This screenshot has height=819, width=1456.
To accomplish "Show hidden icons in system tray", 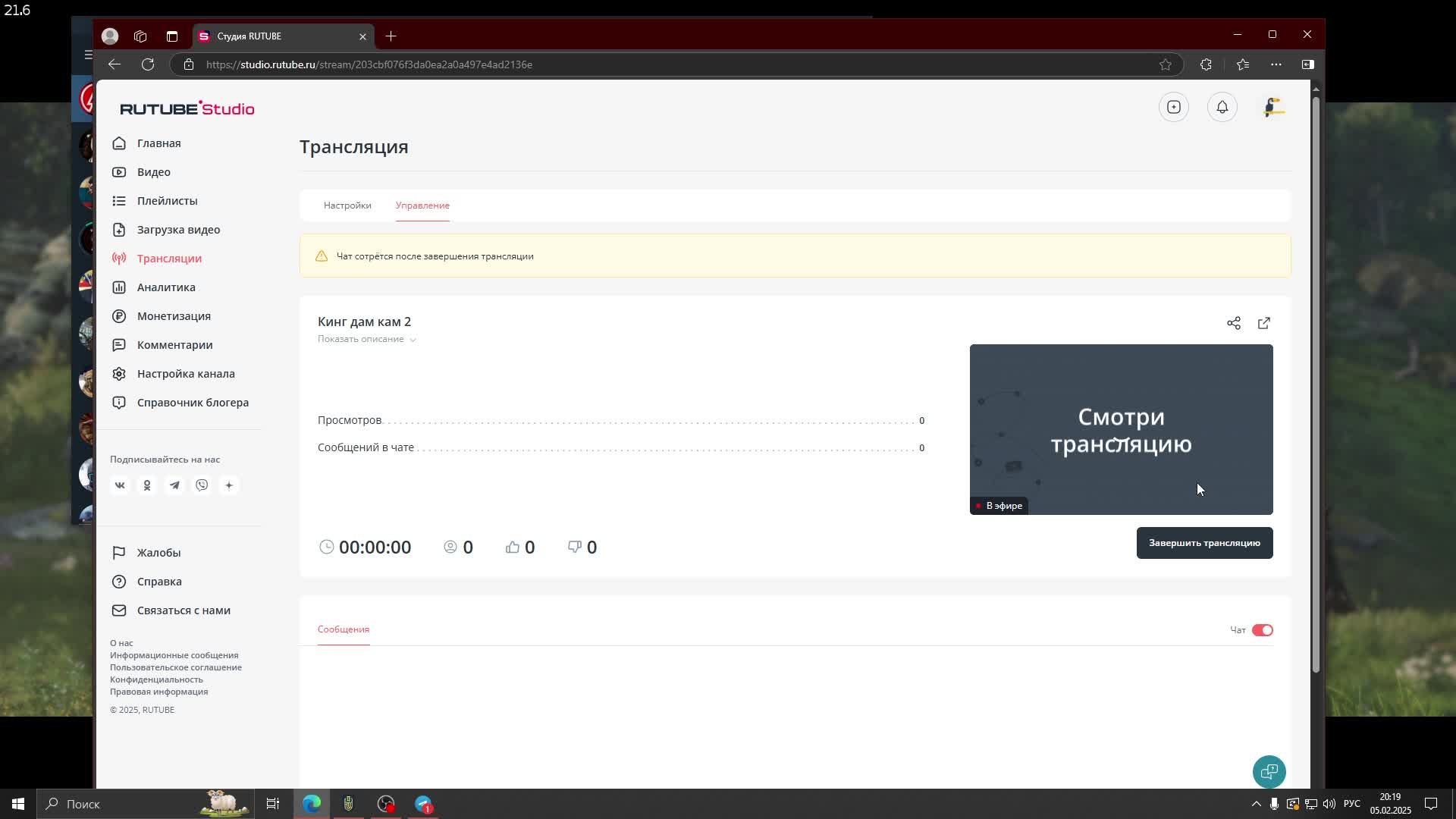I will click(x=1256, y=804).
